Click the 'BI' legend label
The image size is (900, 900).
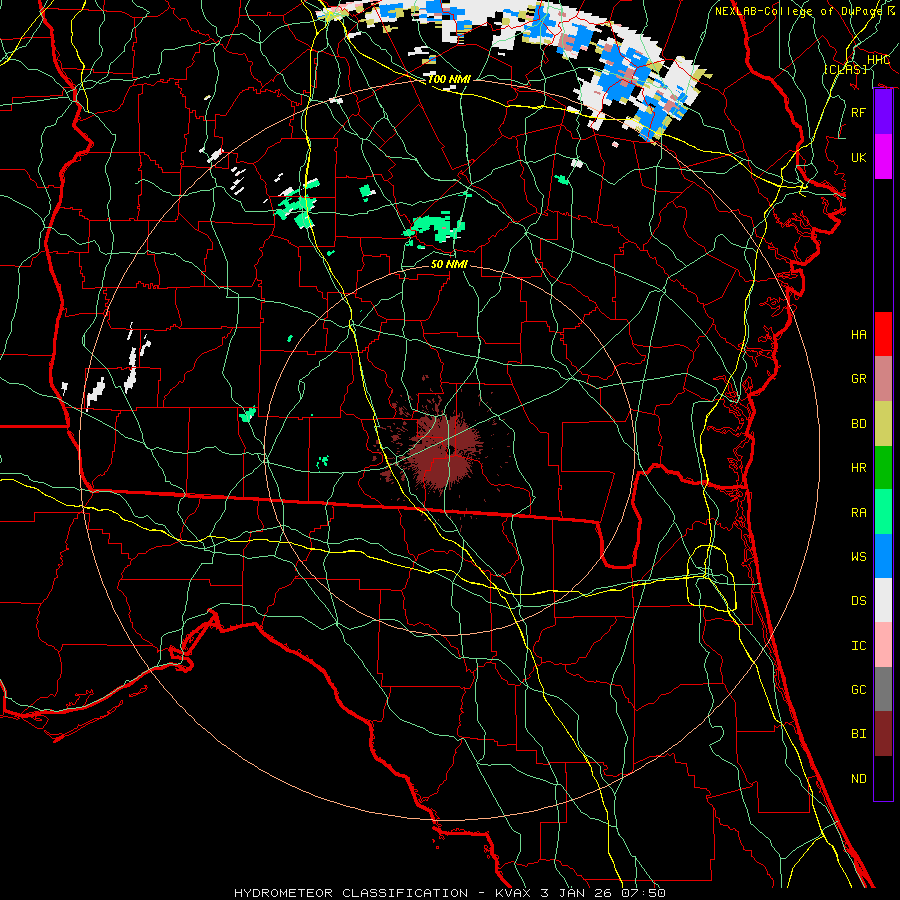(x=858, y=734)
